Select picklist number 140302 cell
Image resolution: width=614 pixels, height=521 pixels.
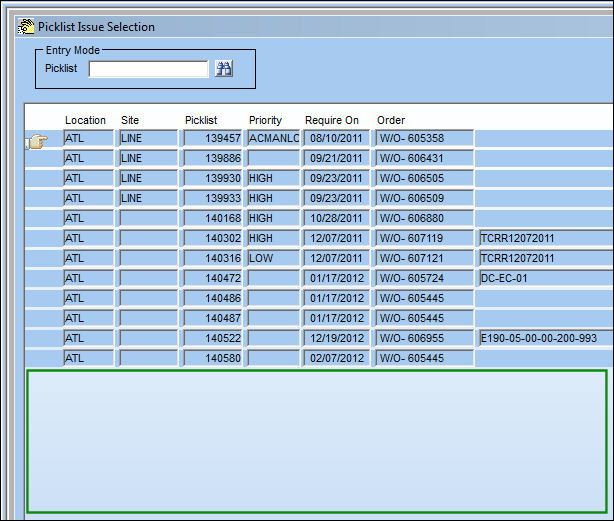213,238
